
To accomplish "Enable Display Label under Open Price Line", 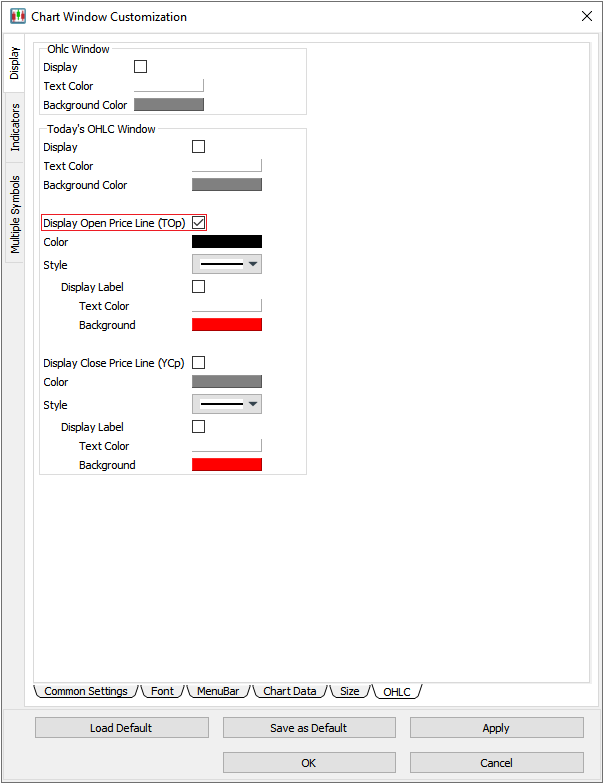I will (x=198, y=287).
